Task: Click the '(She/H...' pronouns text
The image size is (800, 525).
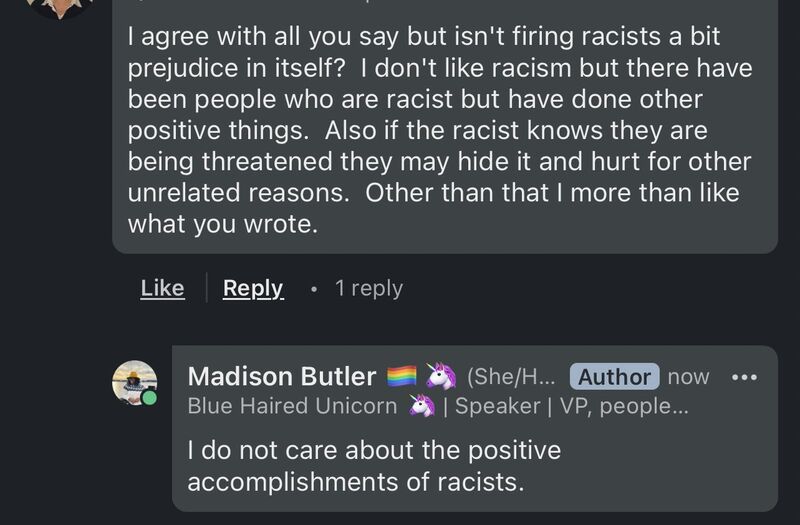Action: pyautogui.click(x=511, y=377)
